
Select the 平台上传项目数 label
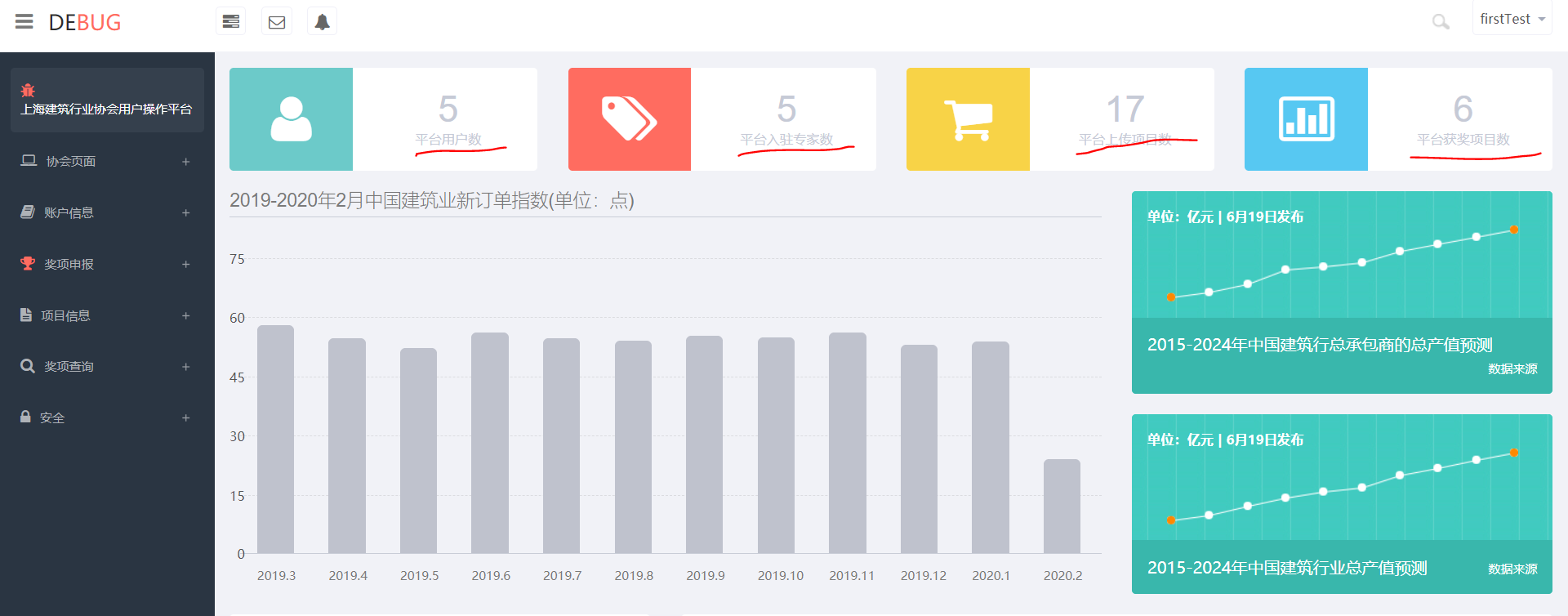click(1125, 140)
